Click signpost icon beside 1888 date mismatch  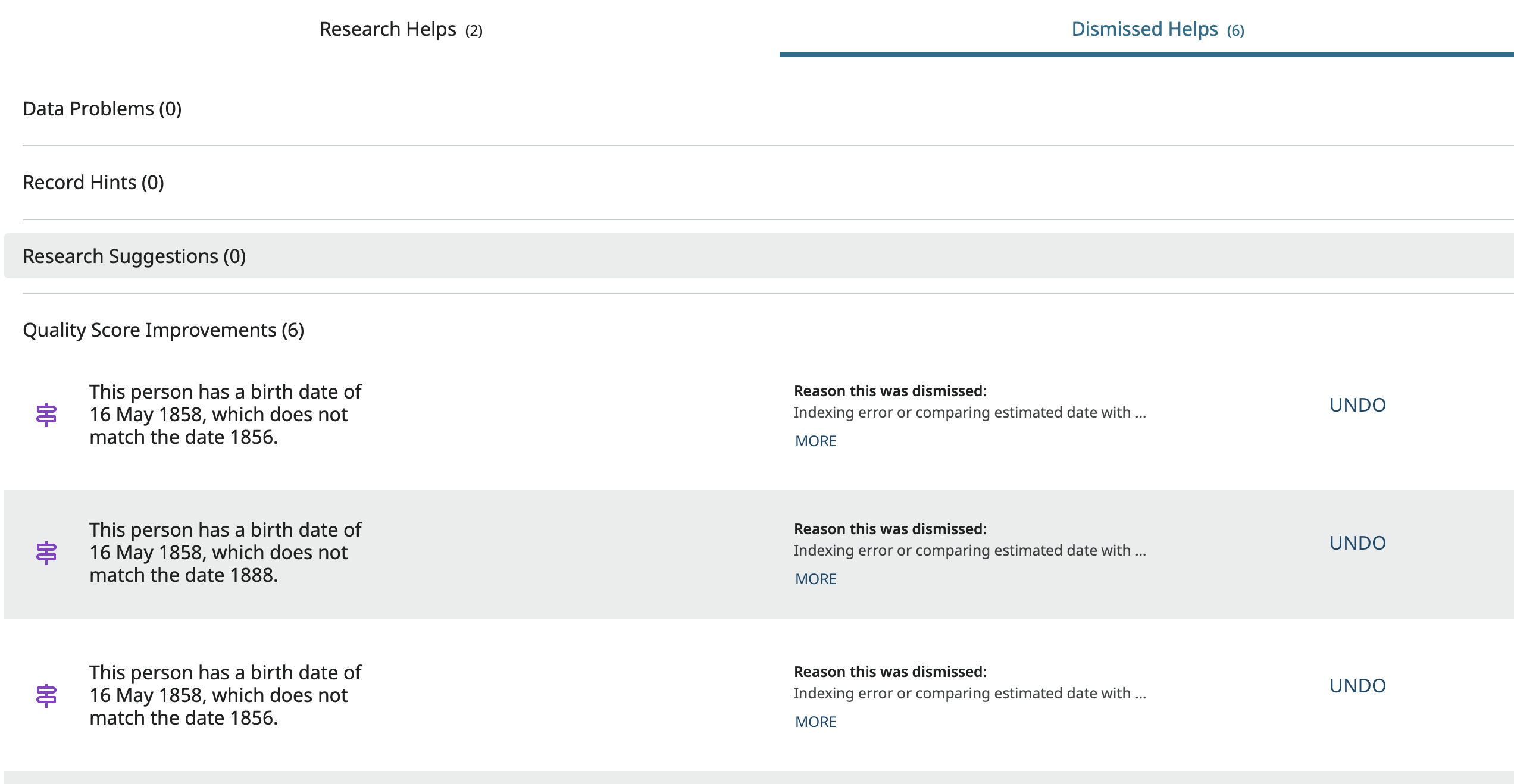46,553
